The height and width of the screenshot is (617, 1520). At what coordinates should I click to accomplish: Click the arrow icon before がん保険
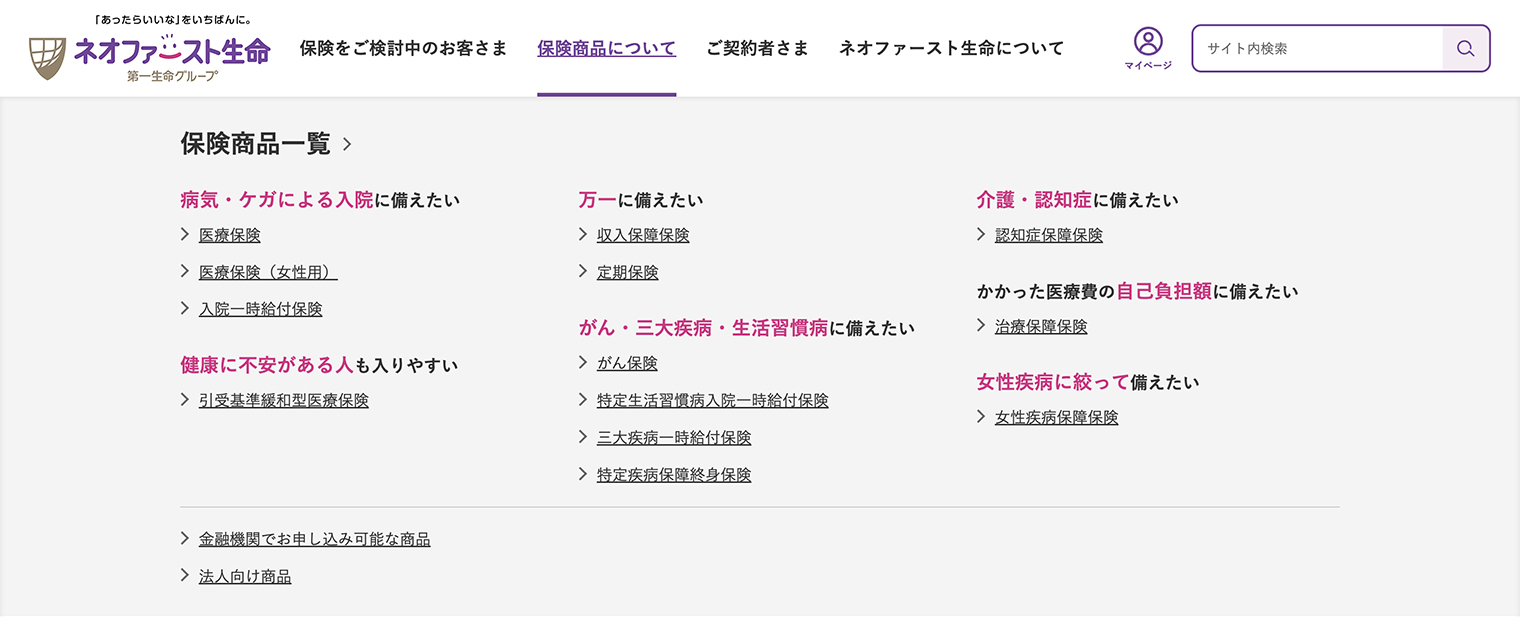[583, 363]
